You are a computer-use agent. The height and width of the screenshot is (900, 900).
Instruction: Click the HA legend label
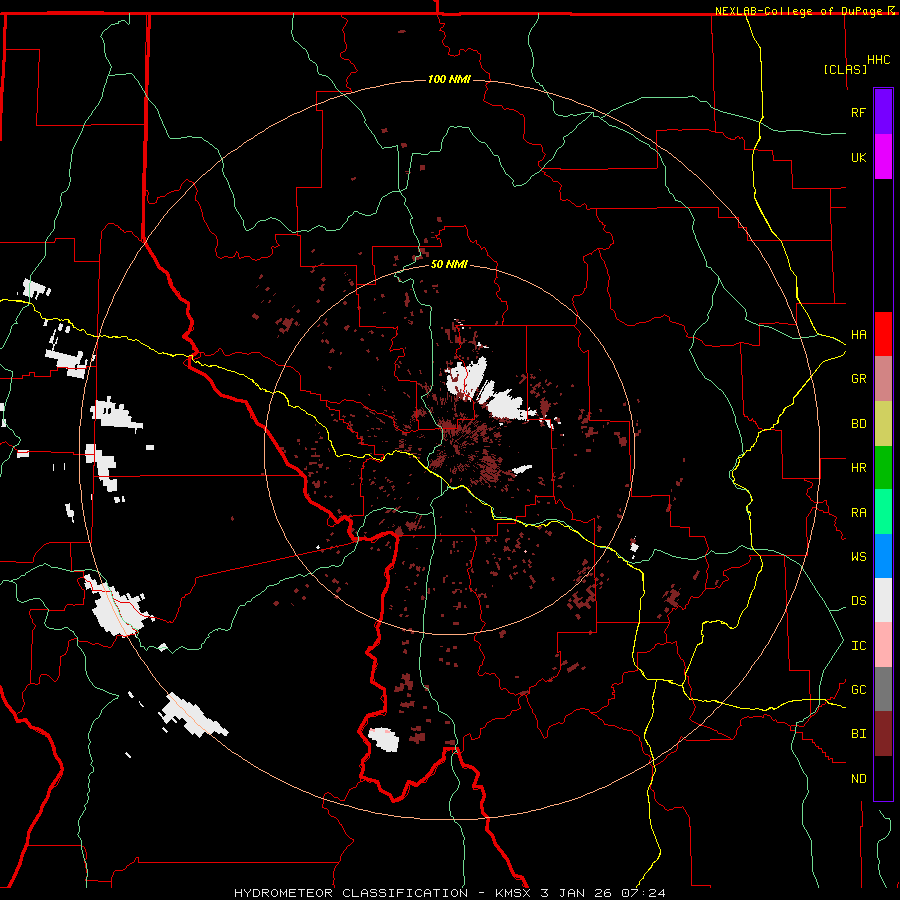click(858, 335)
